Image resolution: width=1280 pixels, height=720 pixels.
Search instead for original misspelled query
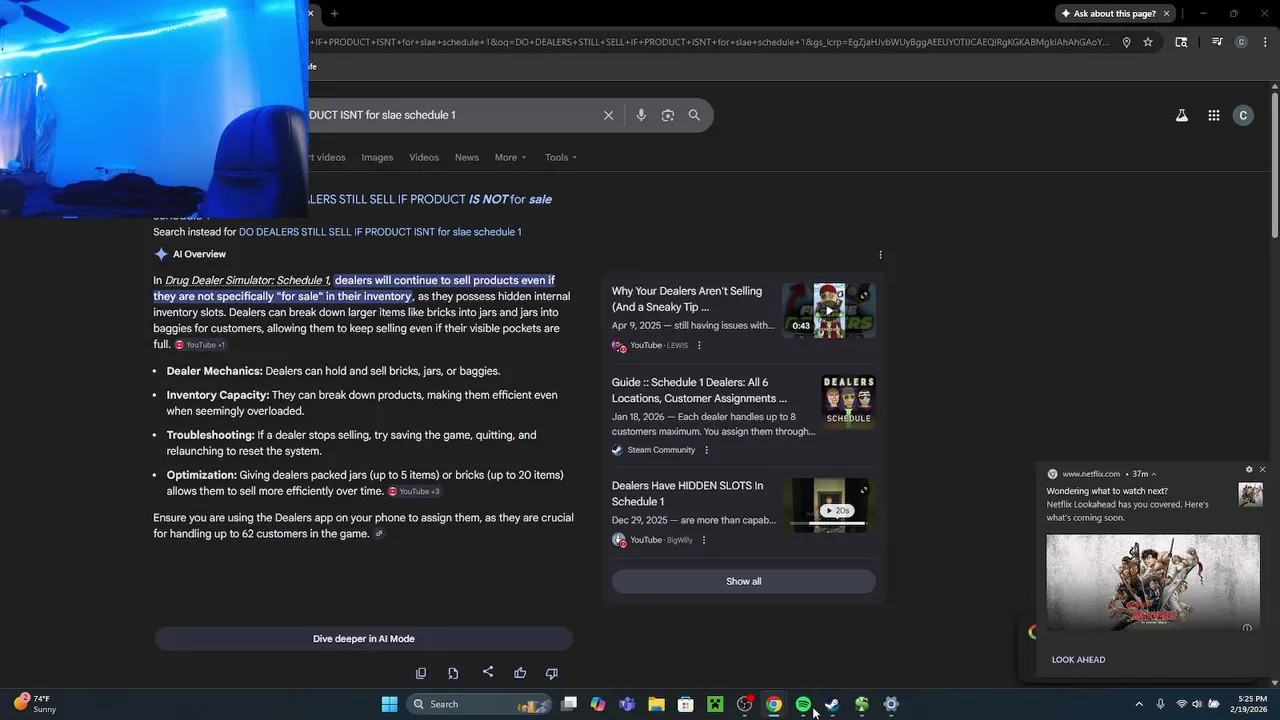pyautogui.click(x=380, y=232)
